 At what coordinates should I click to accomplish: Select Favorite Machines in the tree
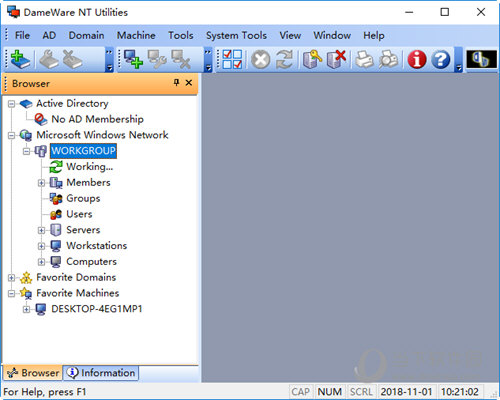click(78, 293)
